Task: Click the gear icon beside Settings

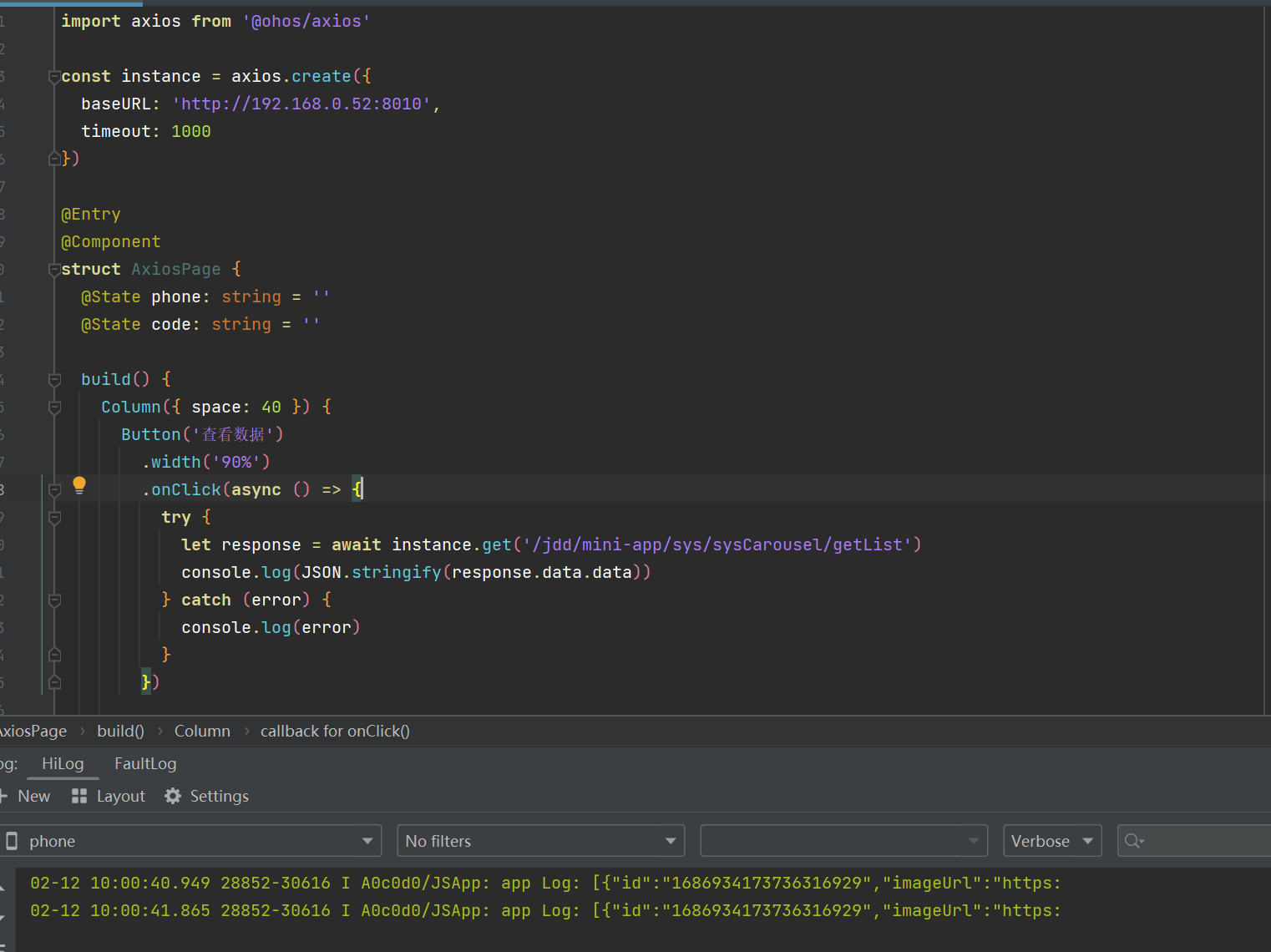Action: [173, 796]
